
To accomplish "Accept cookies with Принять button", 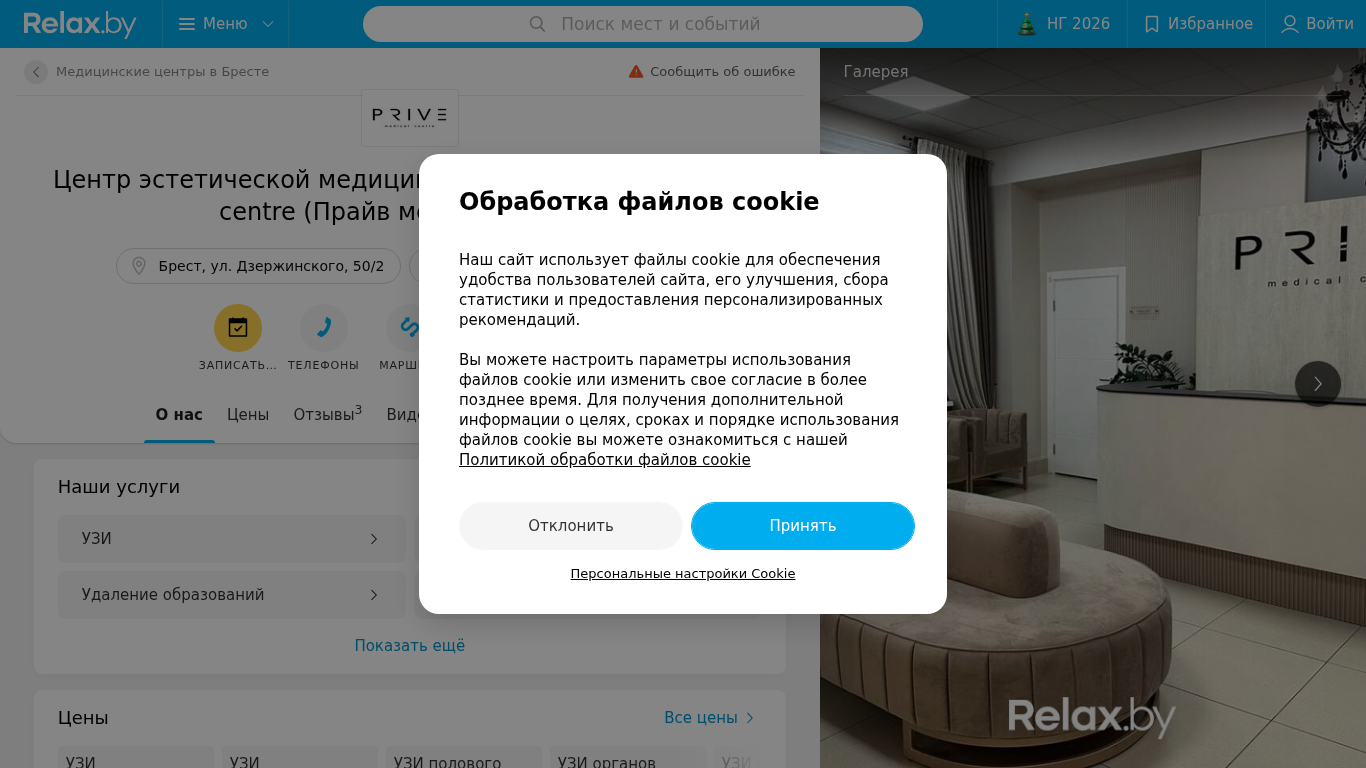I will (x=803, y=526).
